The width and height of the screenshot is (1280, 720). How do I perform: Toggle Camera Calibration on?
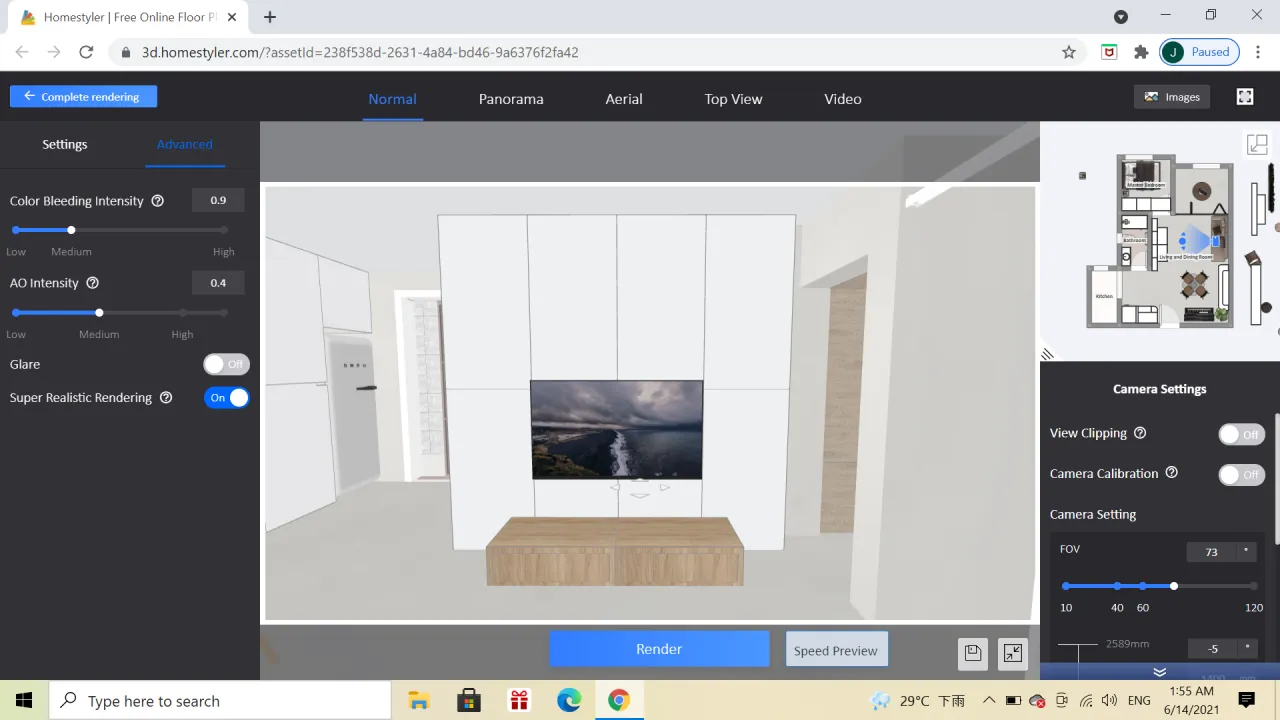pyautogui.click(x=1241, y=474)
